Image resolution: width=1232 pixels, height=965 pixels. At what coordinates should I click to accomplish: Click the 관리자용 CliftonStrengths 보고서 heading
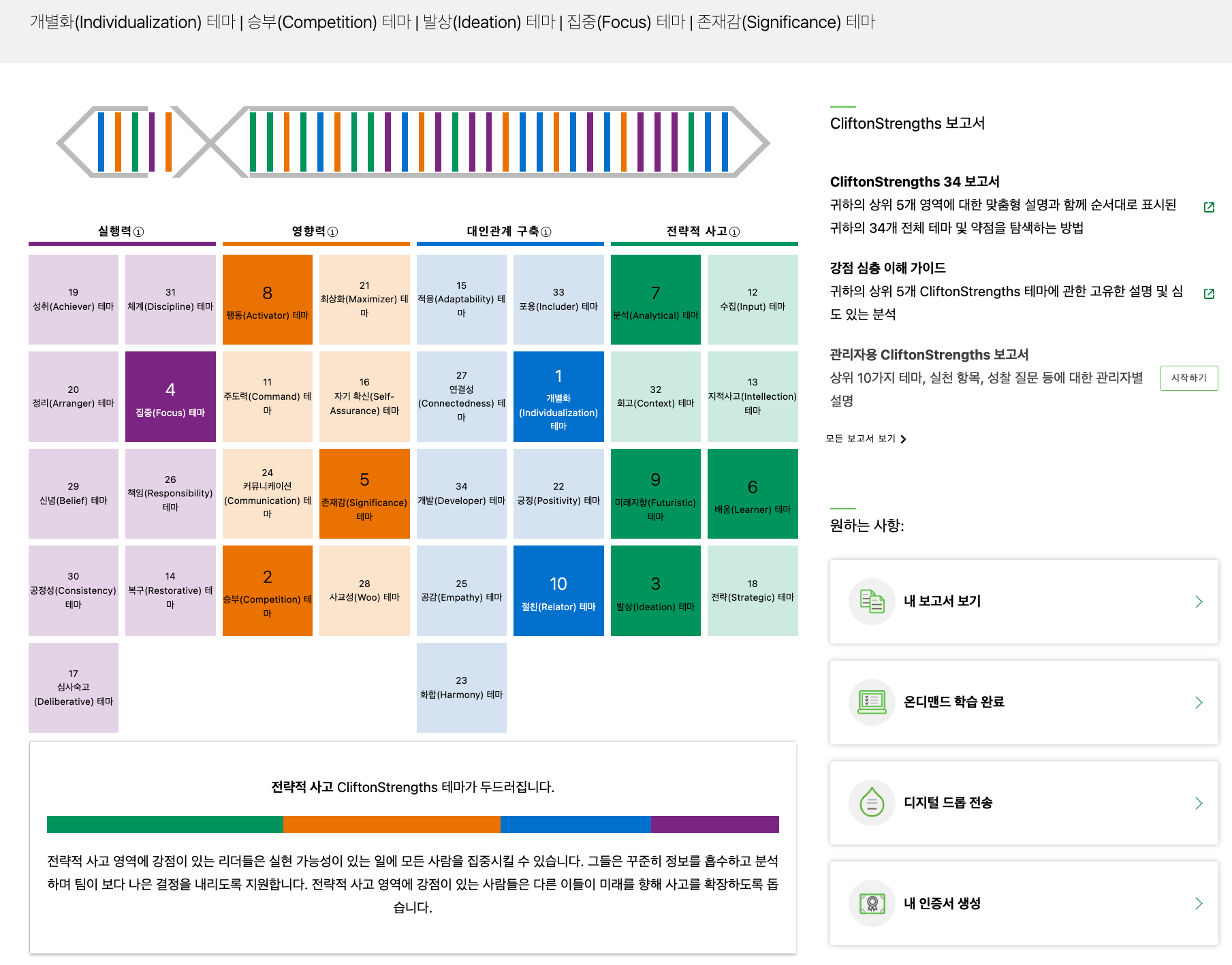point(930,355)
